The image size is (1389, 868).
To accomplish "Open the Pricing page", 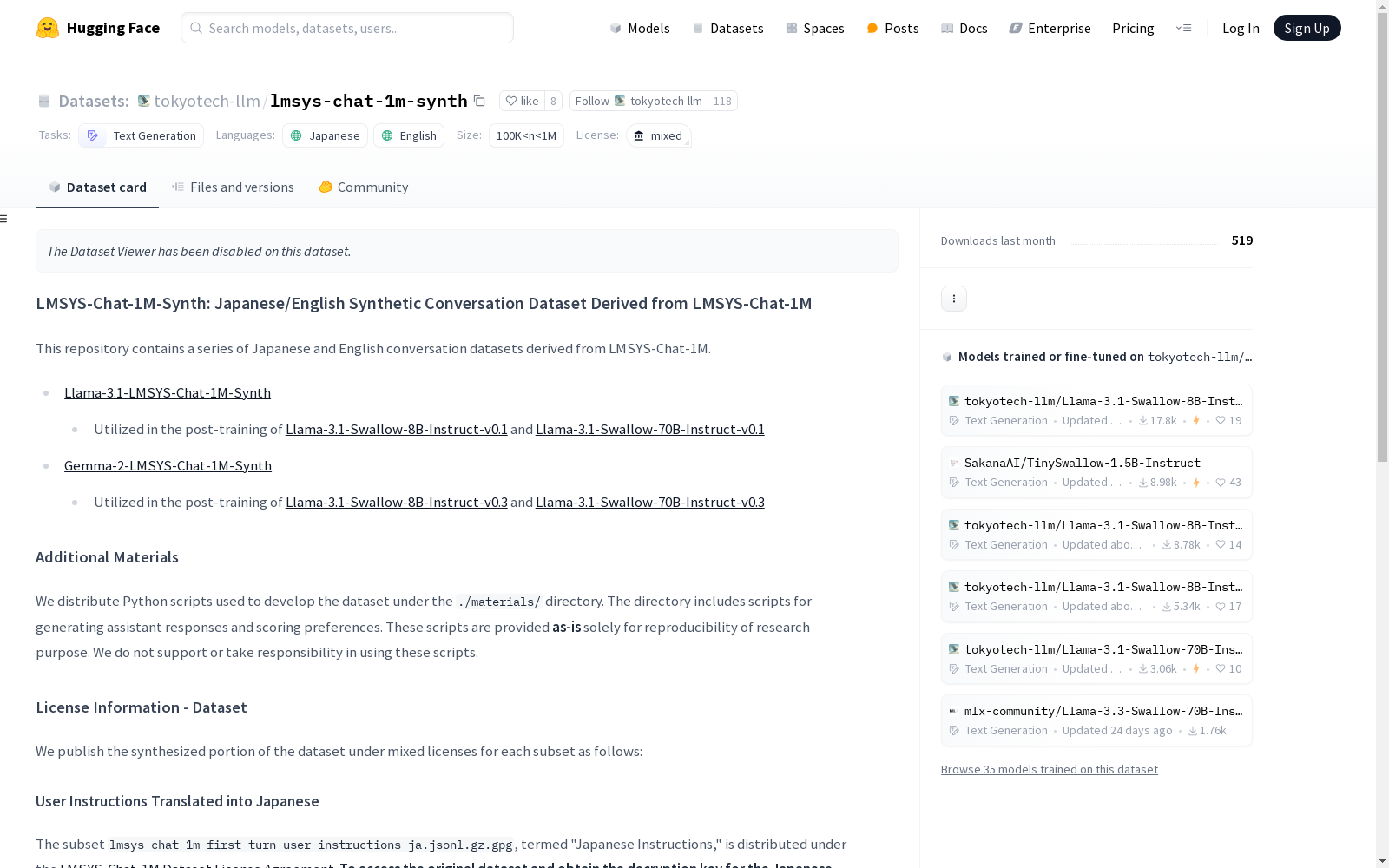I will (x=1133, y=28).
